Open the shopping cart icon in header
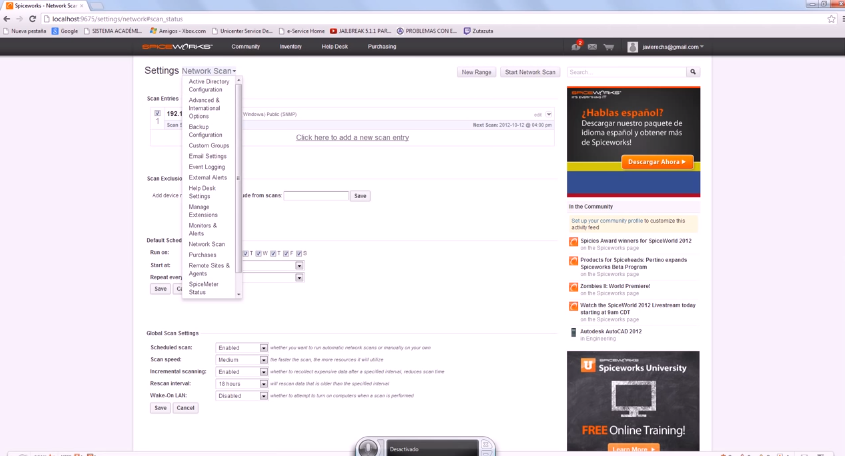Image resolution: width=845 pixels, height=456 pixels. (608, 47)
